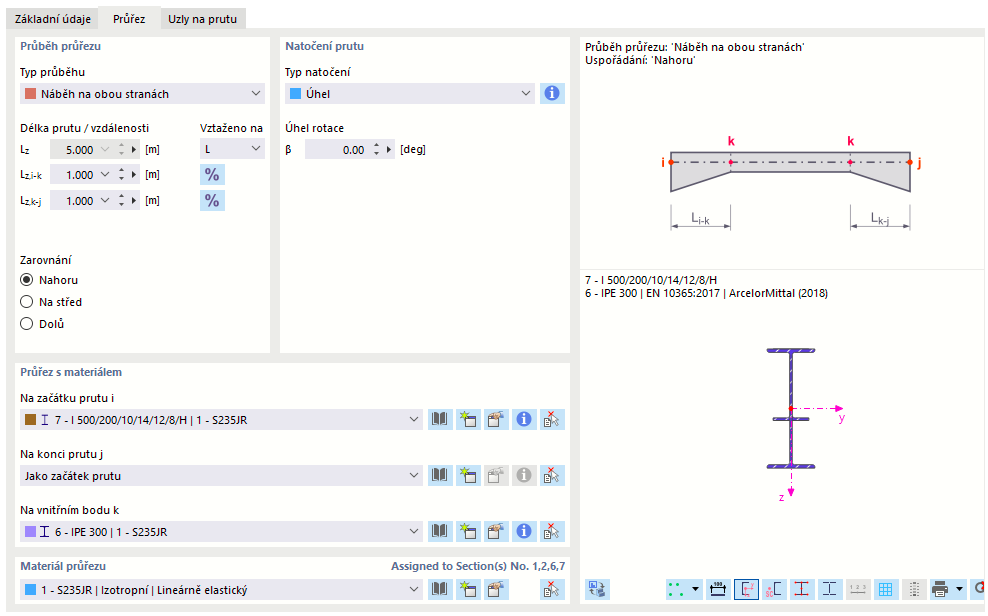988x616 pixels.
Task: Expand Na vnitřním bodu k section list
Action: click(x=413, y=532)
